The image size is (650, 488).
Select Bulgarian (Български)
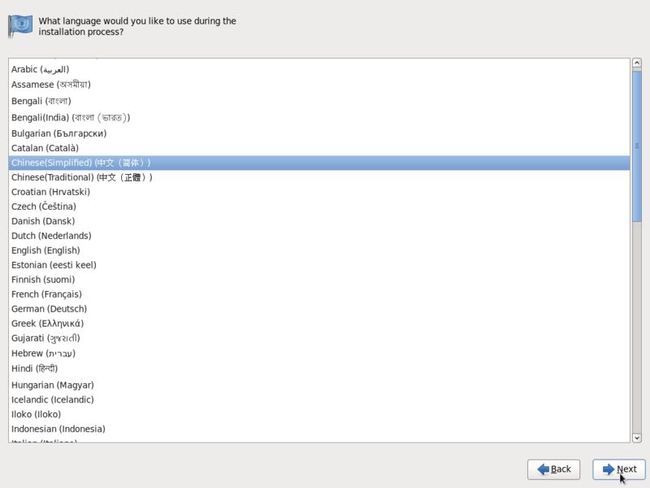[x=319, y=133]
